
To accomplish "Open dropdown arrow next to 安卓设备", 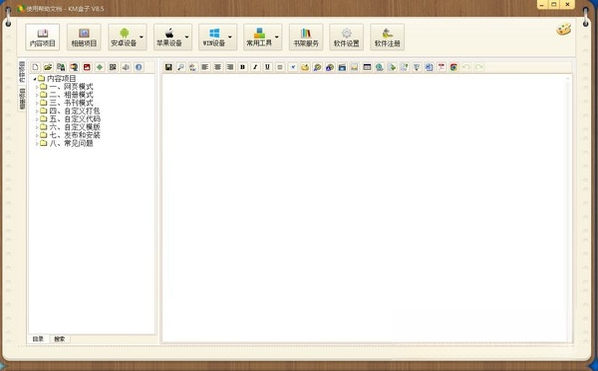I will pos(142,37).
